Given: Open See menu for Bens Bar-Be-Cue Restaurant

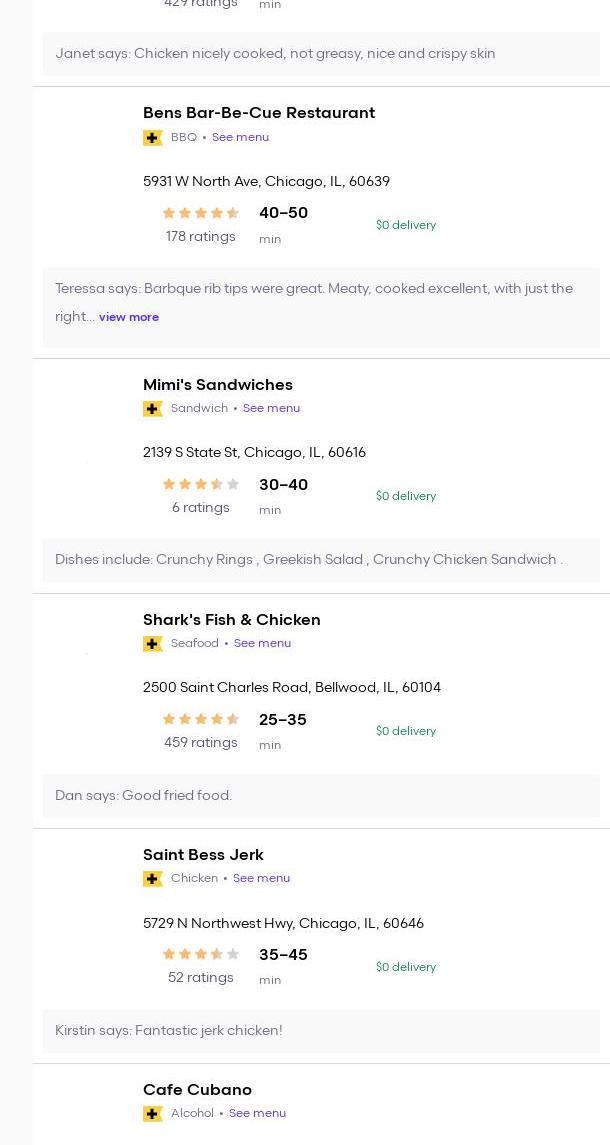Looking at the screenshot, I should point(240,137).
